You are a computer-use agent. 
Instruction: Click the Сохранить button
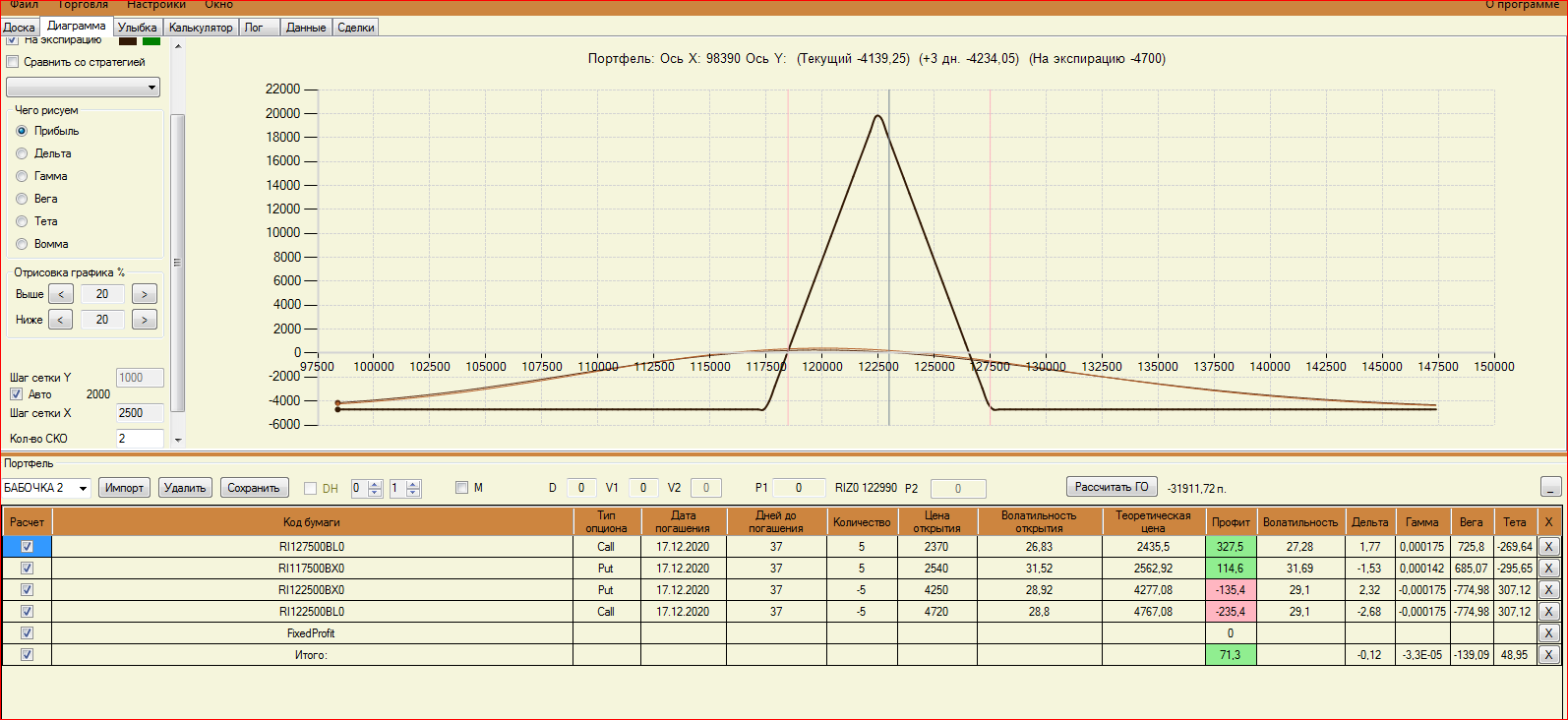point(254,488)
